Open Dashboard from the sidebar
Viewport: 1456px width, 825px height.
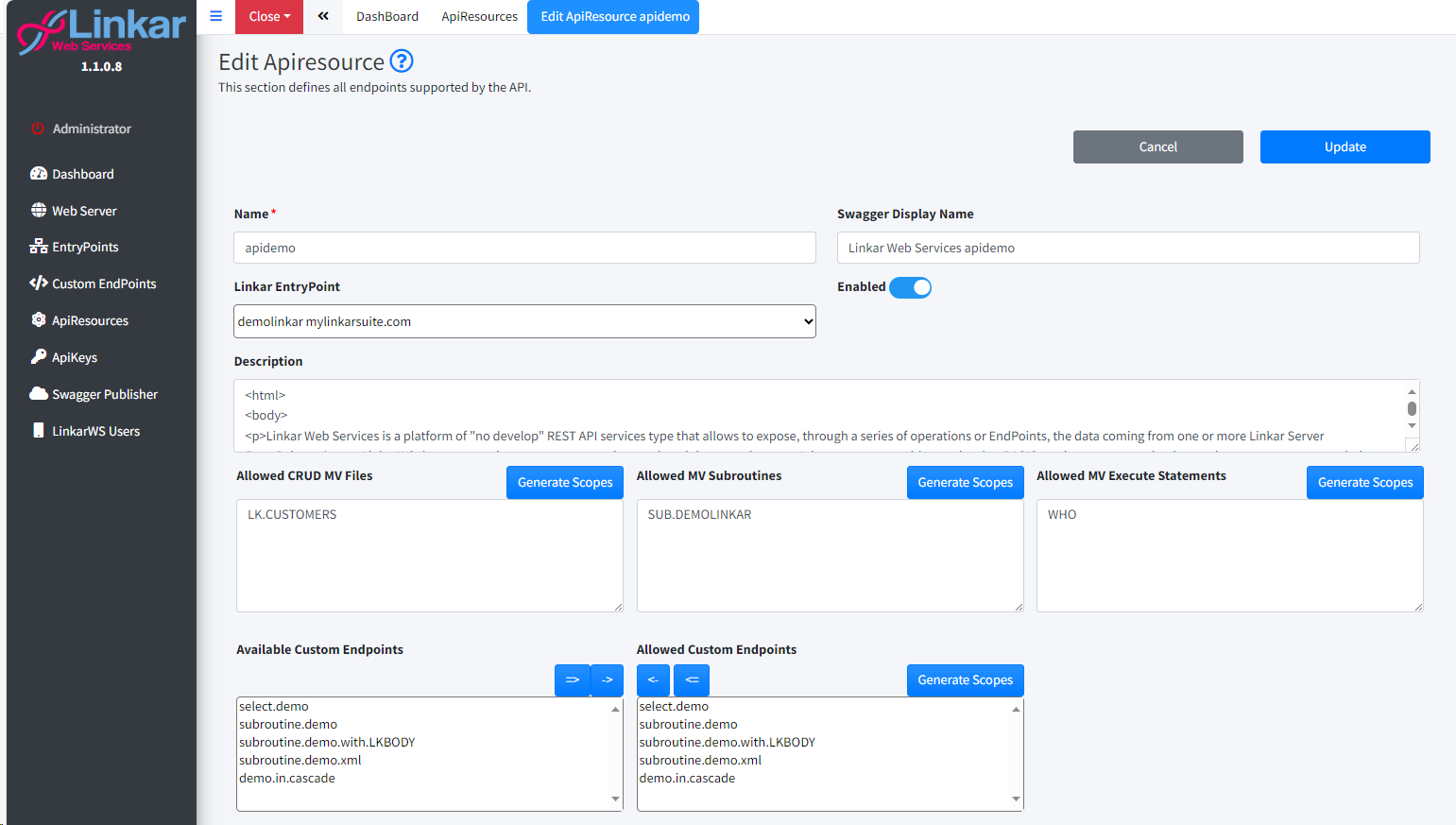82,174
